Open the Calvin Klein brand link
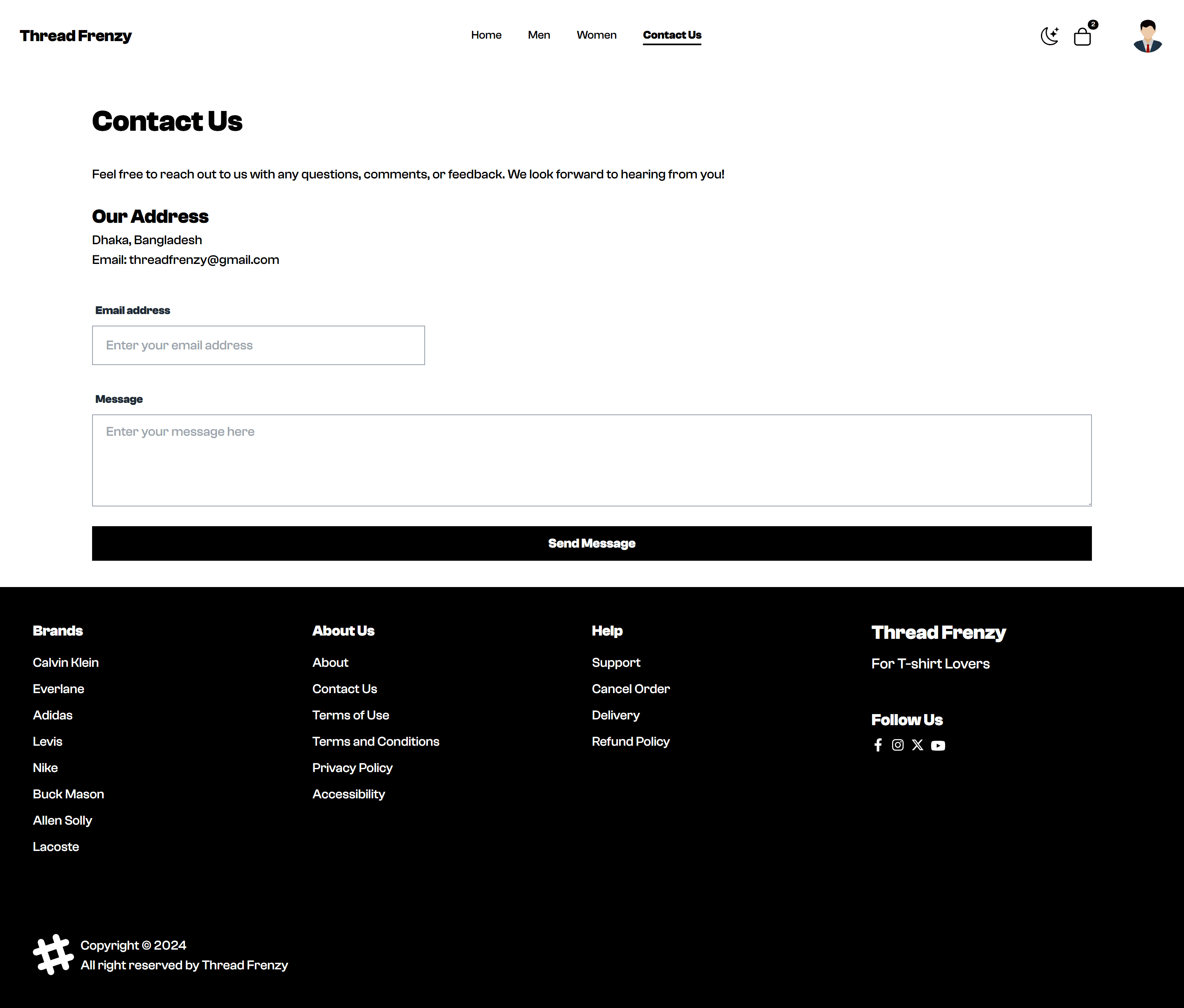This screenshot has width=1184, height=1008. pos(66,663)
